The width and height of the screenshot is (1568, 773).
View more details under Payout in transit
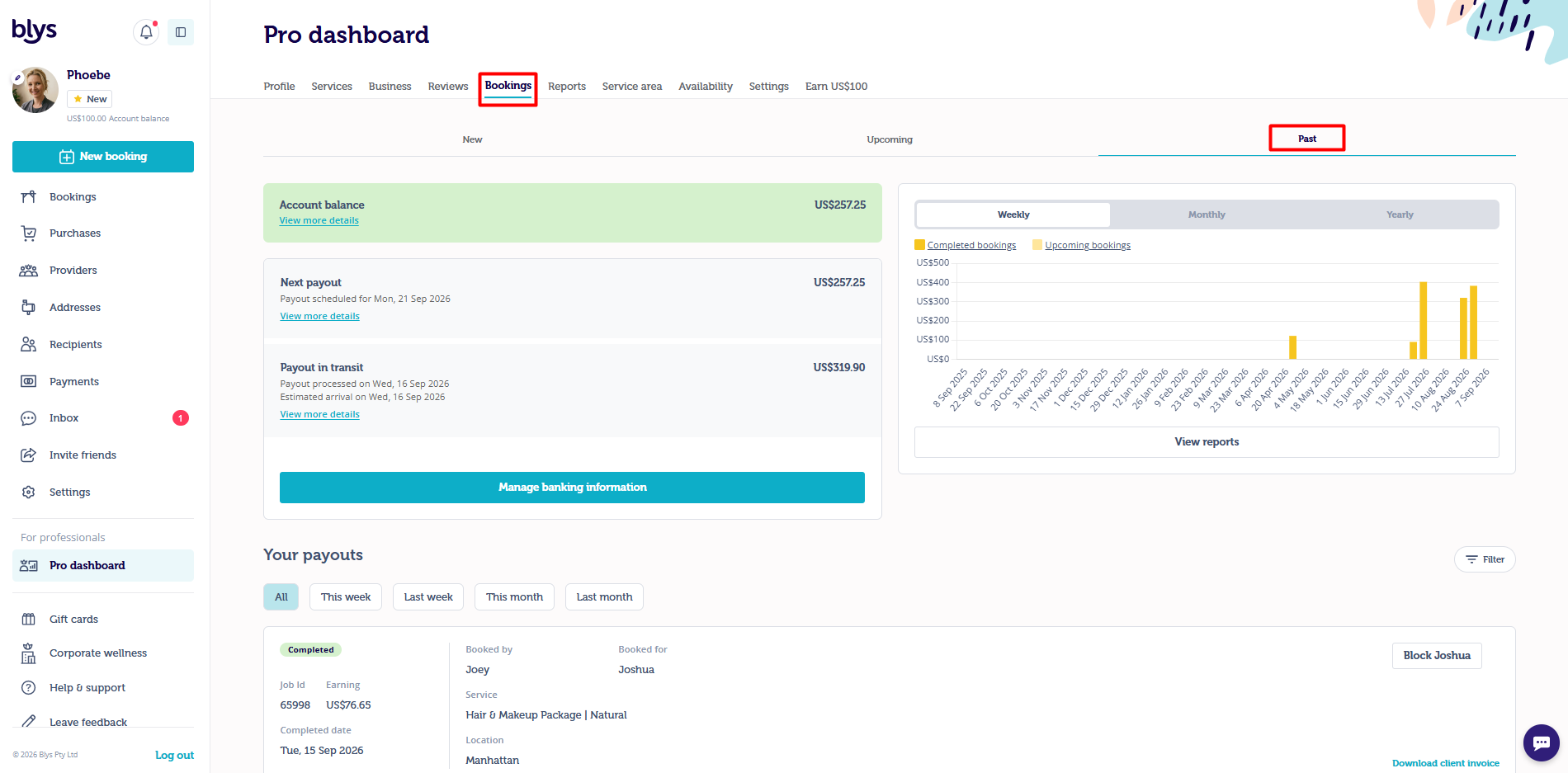[319, 414]
